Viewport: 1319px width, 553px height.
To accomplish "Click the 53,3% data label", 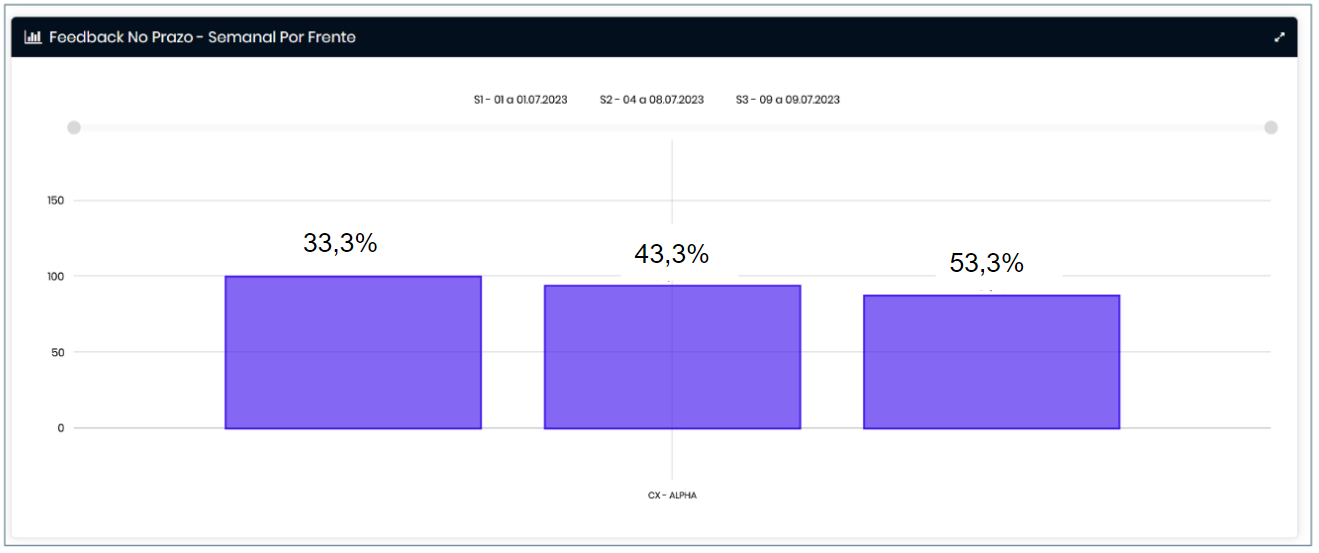I will [986, 264].
